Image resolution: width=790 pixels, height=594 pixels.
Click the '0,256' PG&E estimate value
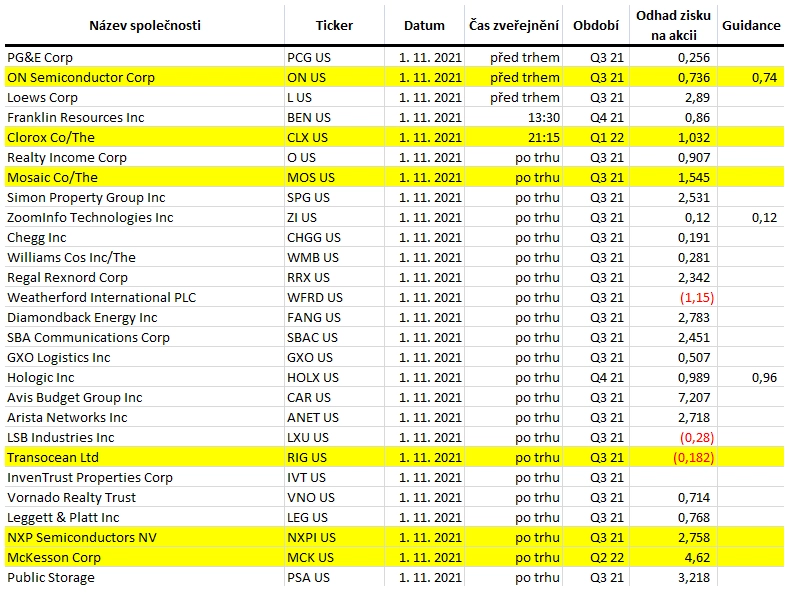[x=673, y=57]
